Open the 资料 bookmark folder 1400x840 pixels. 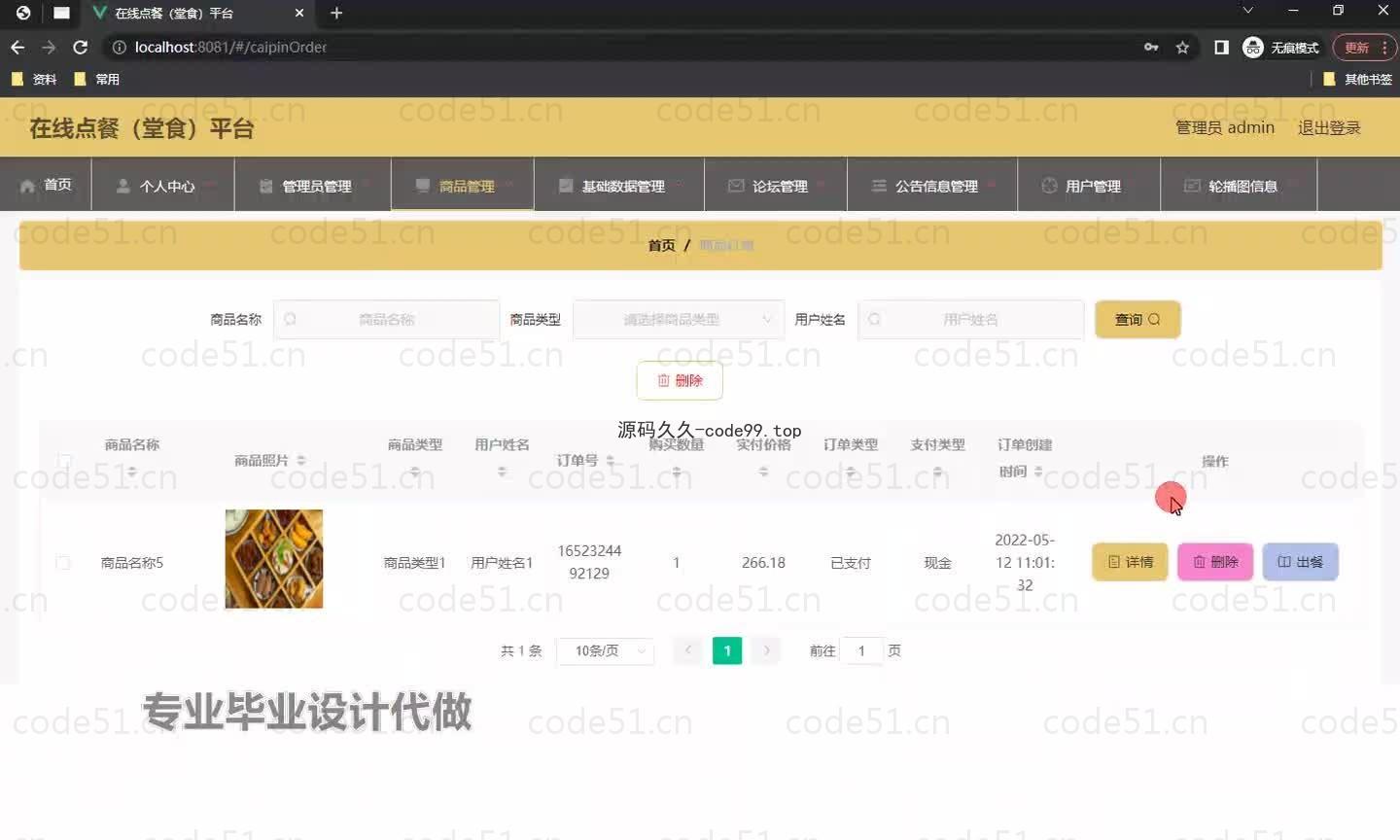[34, 80]
